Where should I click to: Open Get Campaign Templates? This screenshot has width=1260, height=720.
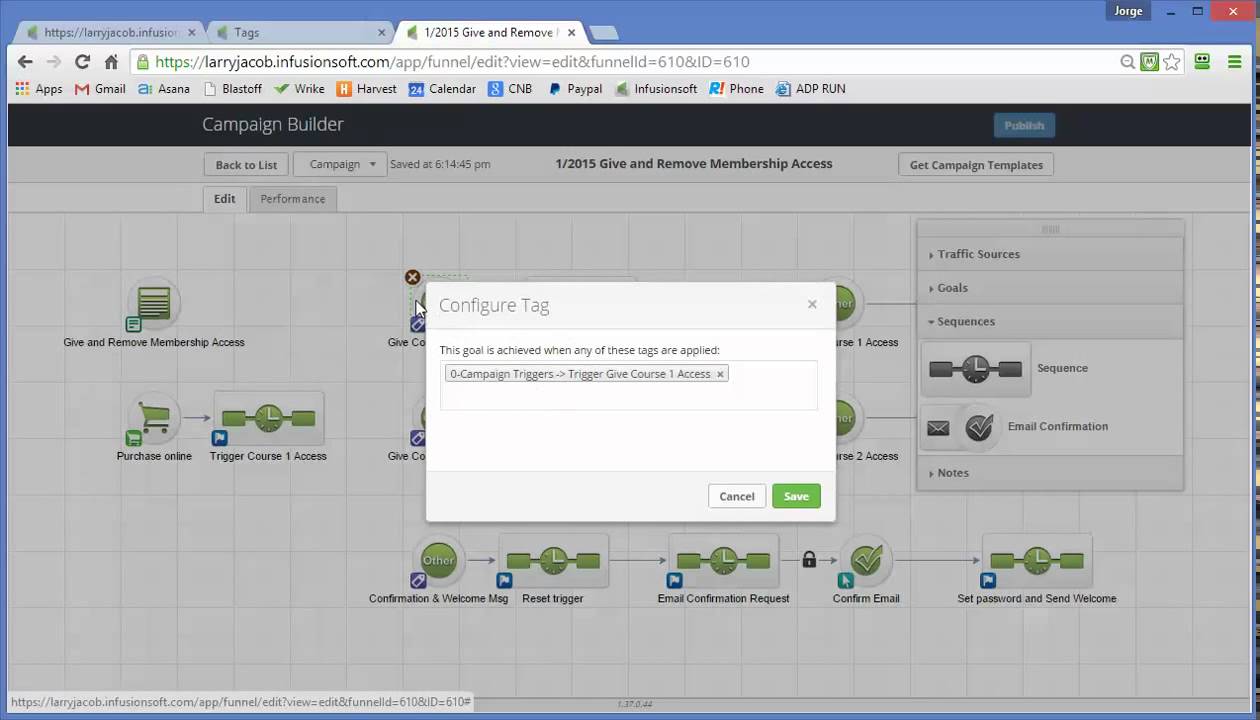point(976,165)
